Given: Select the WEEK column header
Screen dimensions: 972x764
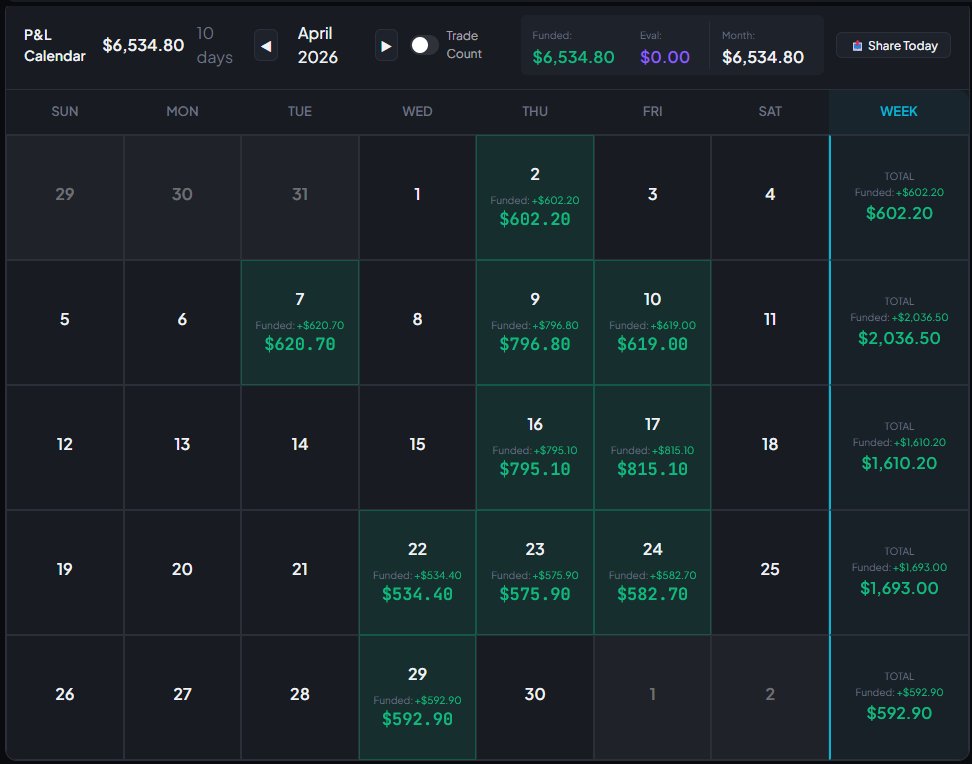Looking at the screenshot, I should [898, 112].
